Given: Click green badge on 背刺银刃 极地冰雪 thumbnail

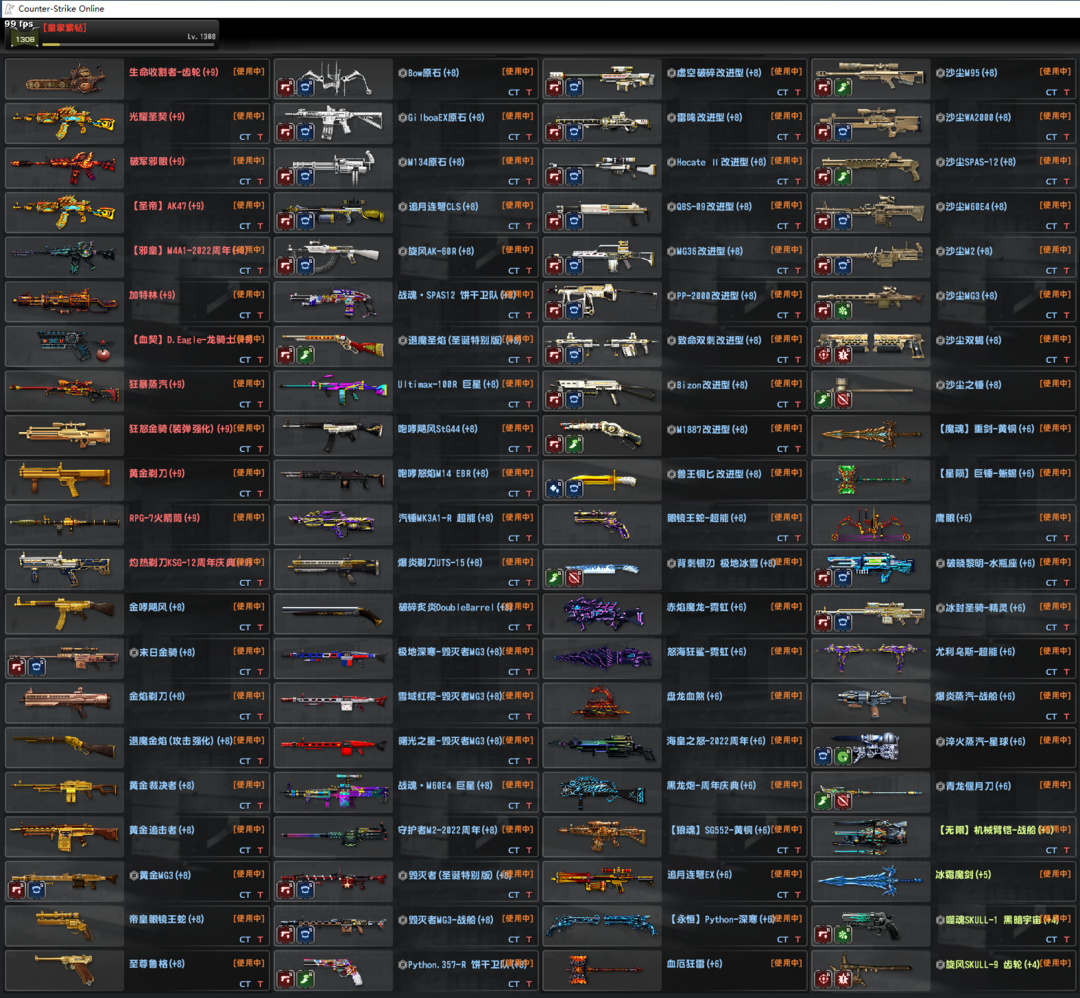Looking at the screenshot, I should pos(554,578).
